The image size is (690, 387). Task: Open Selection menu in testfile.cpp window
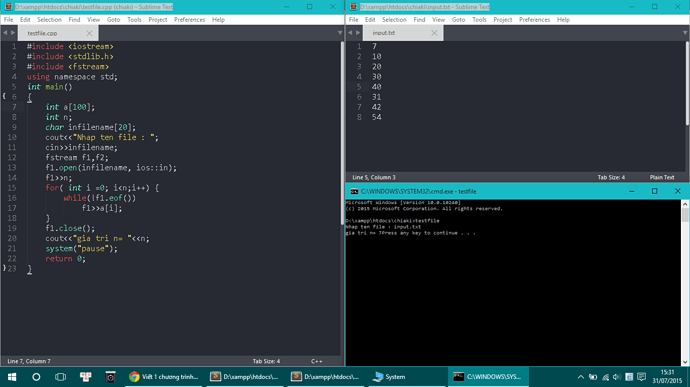point(49,20)
